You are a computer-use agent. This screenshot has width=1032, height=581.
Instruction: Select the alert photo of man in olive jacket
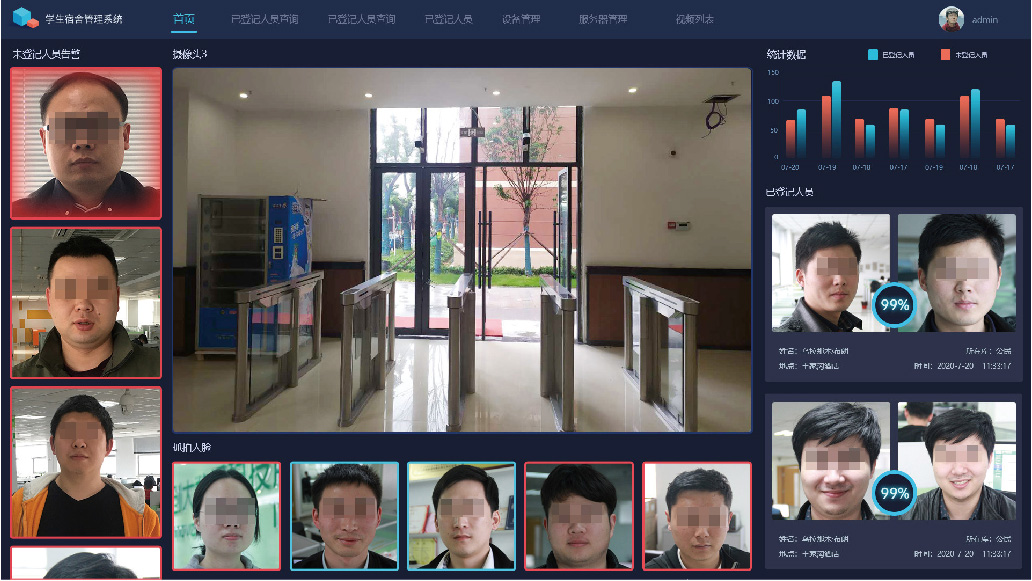click(85, 302)
